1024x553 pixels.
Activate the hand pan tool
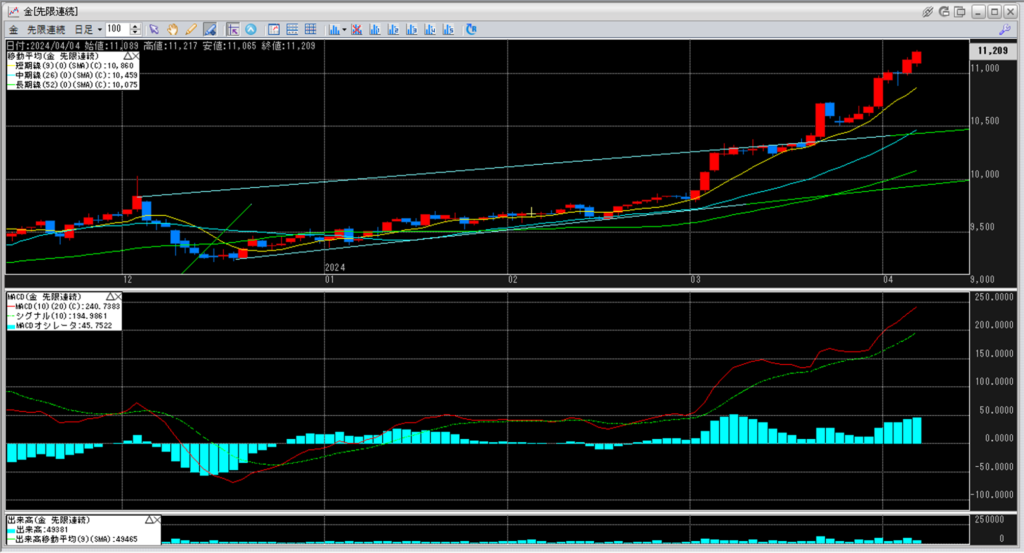tap(172, 29)
